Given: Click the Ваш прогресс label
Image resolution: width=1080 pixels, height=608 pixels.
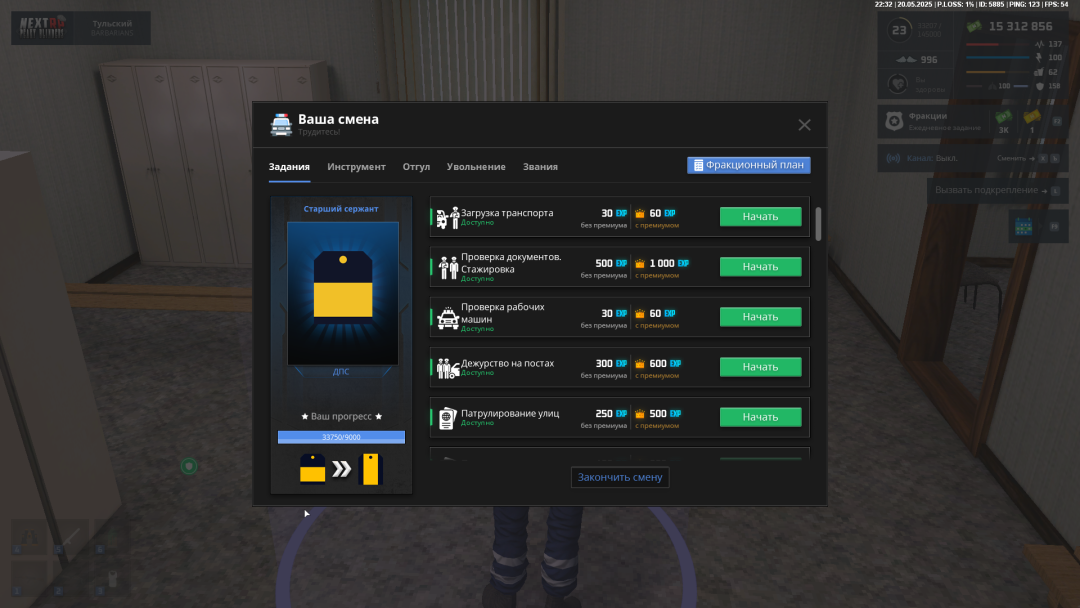Looking at the screenshot, I should click(341, 417).
